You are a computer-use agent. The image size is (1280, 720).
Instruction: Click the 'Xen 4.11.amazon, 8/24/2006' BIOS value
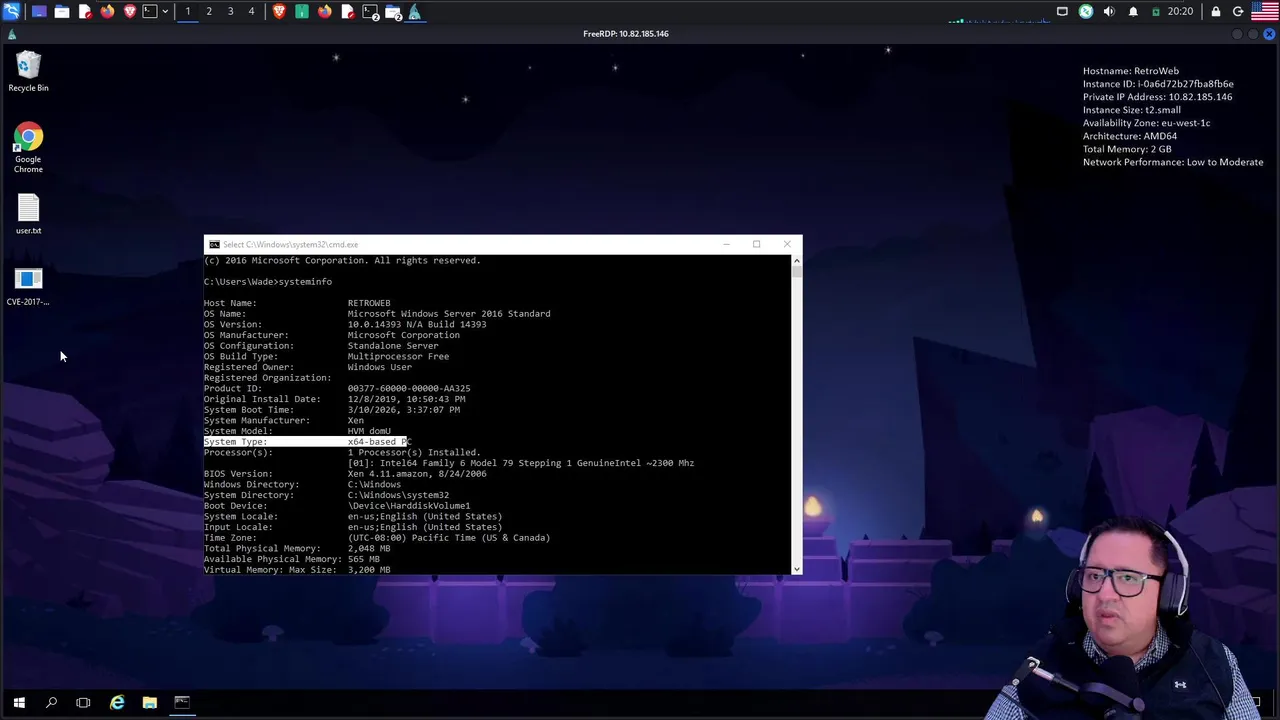417,474
